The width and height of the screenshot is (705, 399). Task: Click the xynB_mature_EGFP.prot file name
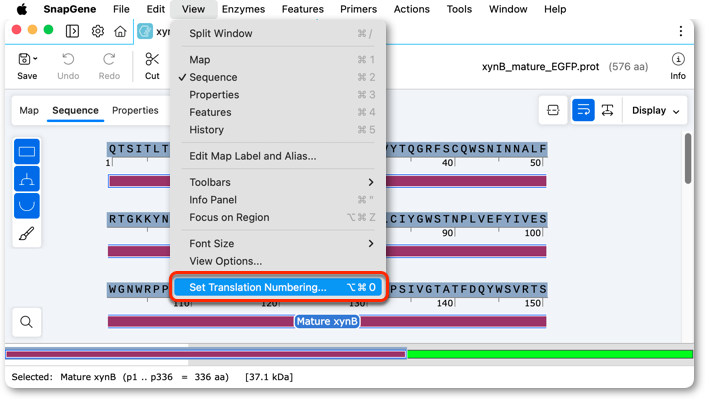(x=540, y=67)
